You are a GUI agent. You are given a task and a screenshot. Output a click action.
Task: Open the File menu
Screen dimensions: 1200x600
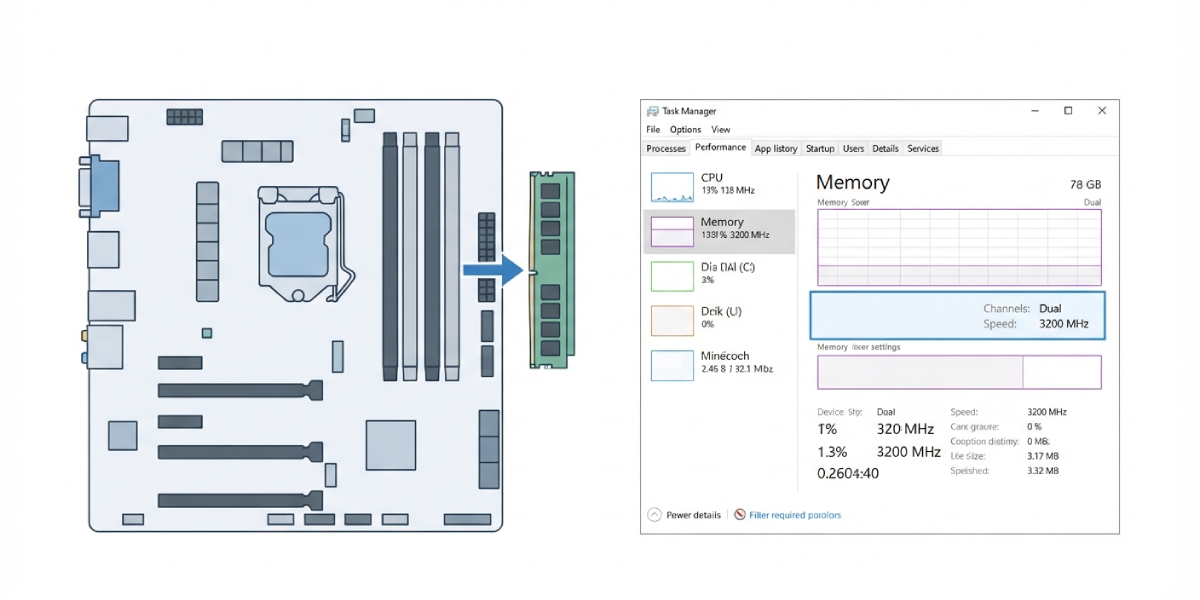(x=653, y=130)
